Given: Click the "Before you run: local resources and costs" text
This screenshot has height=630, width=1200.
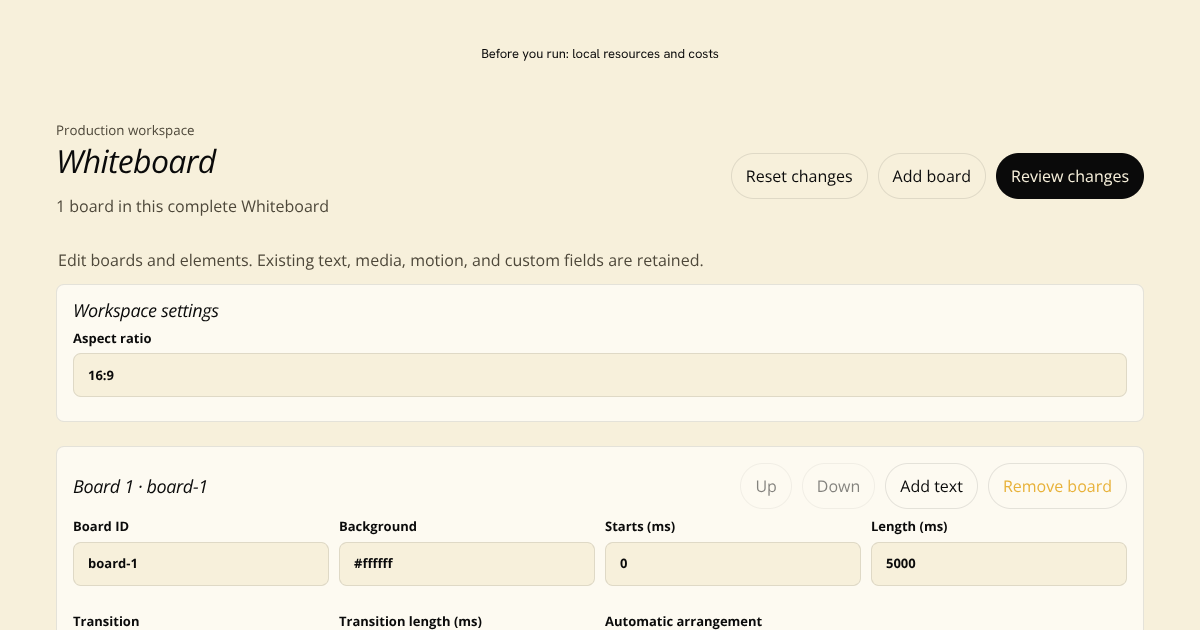Looking at the screenshot, I should point(600,54).
